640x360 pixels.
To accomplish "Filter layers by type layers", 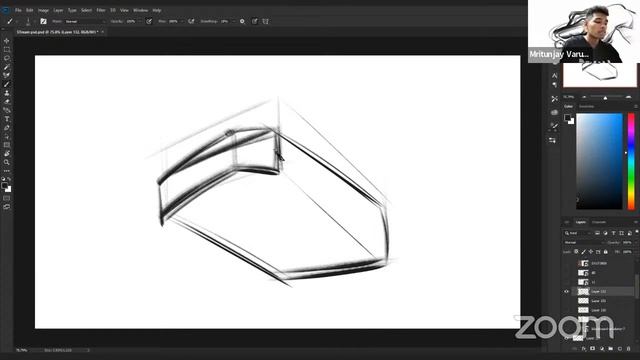I will (613, 233).
